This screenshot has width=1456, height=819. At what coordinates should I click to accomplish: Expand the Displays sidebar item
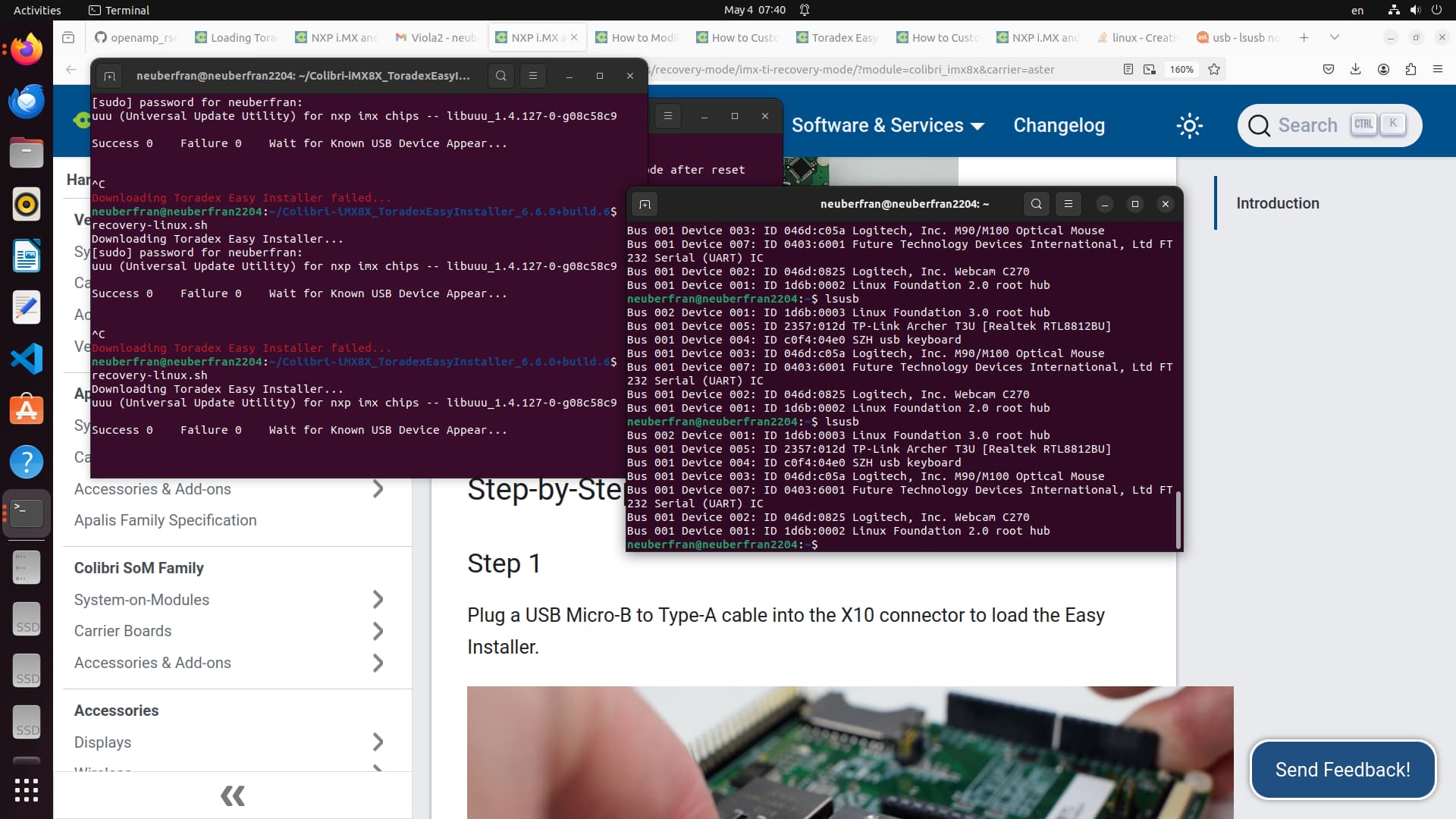378,742
